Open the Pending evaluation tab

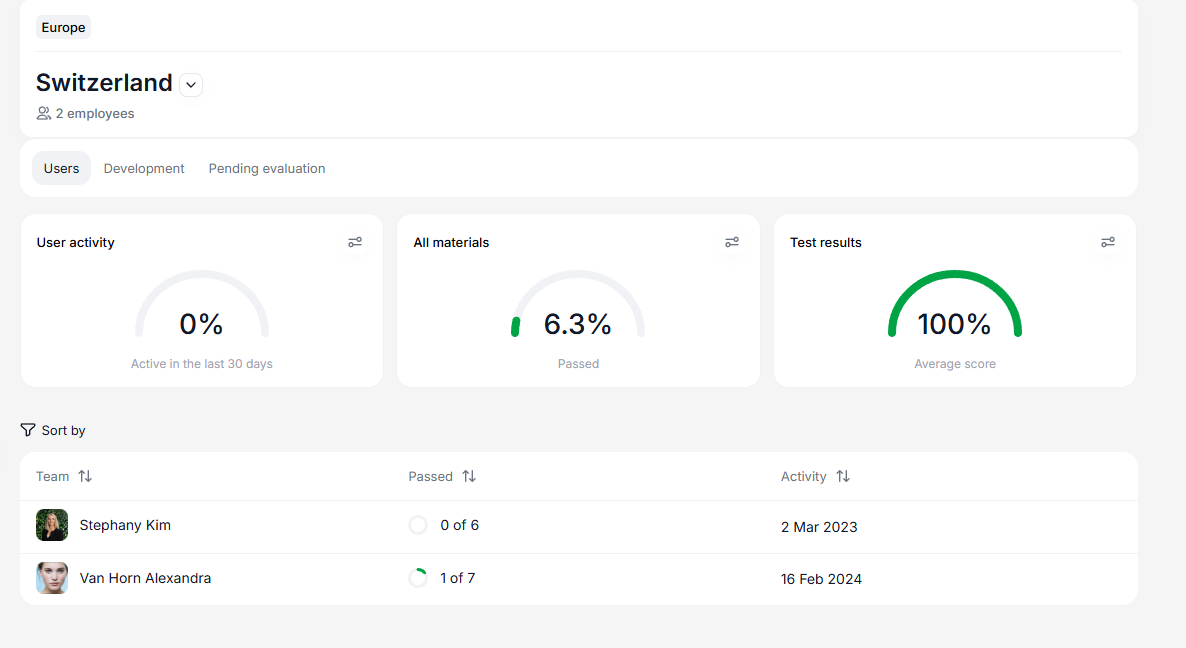[x=267, y=168]
